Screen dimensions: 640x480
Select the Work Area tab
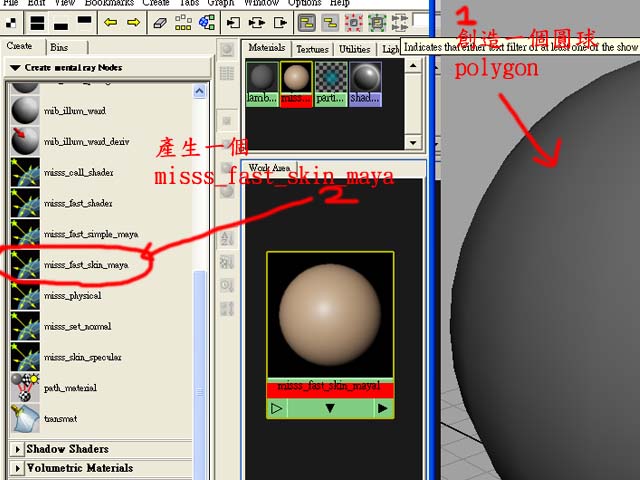269,168
